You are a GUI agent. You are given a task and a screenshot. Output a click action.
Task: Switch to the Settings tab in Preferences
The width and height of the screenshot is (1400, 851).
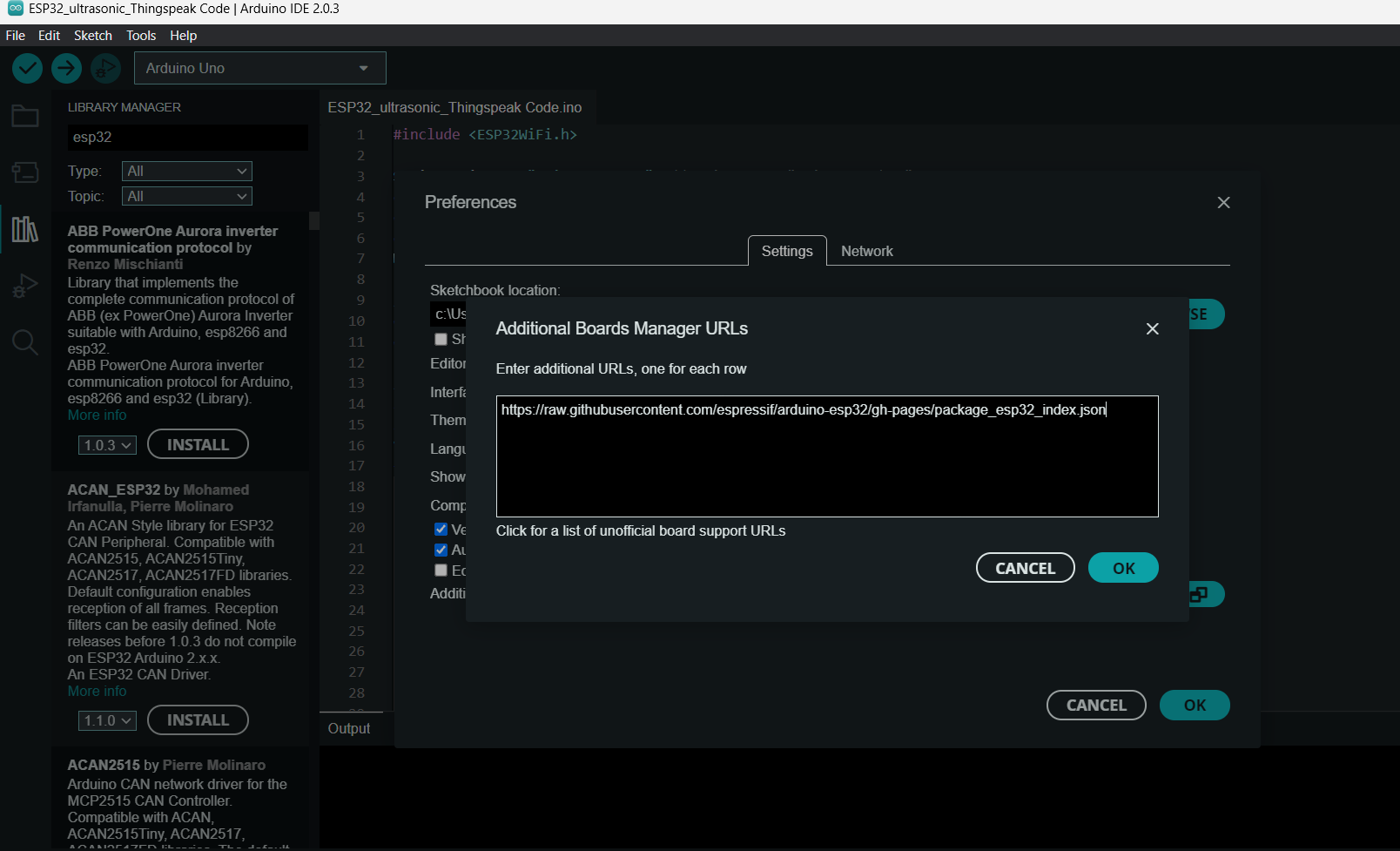[x=787, y=251]
